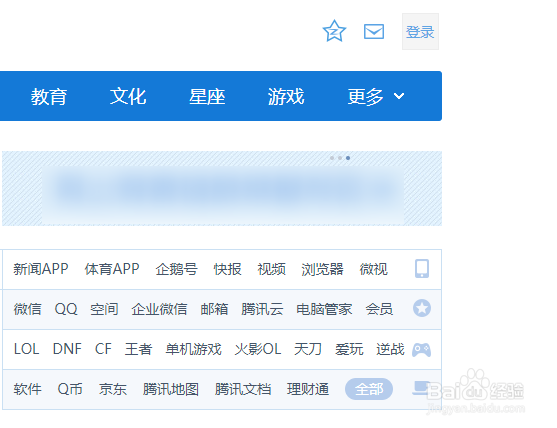
Task: Open the 会员 link
Action: pyautogui.click(x=379, y=309)
